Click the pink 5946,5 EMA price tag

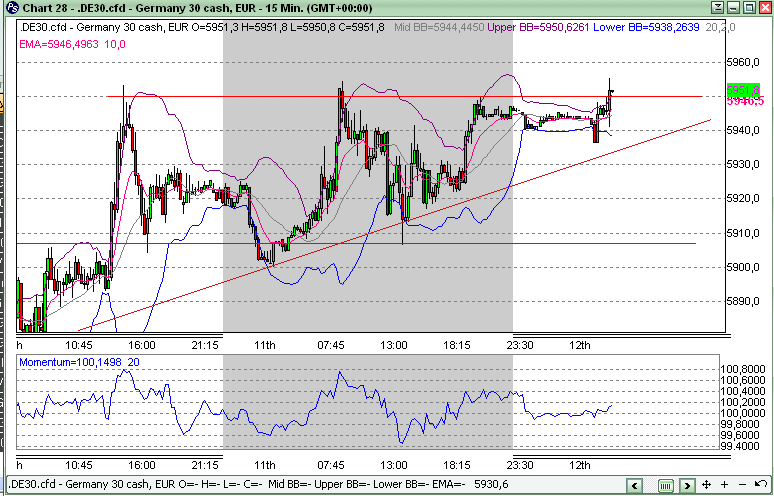pos(745,101)
